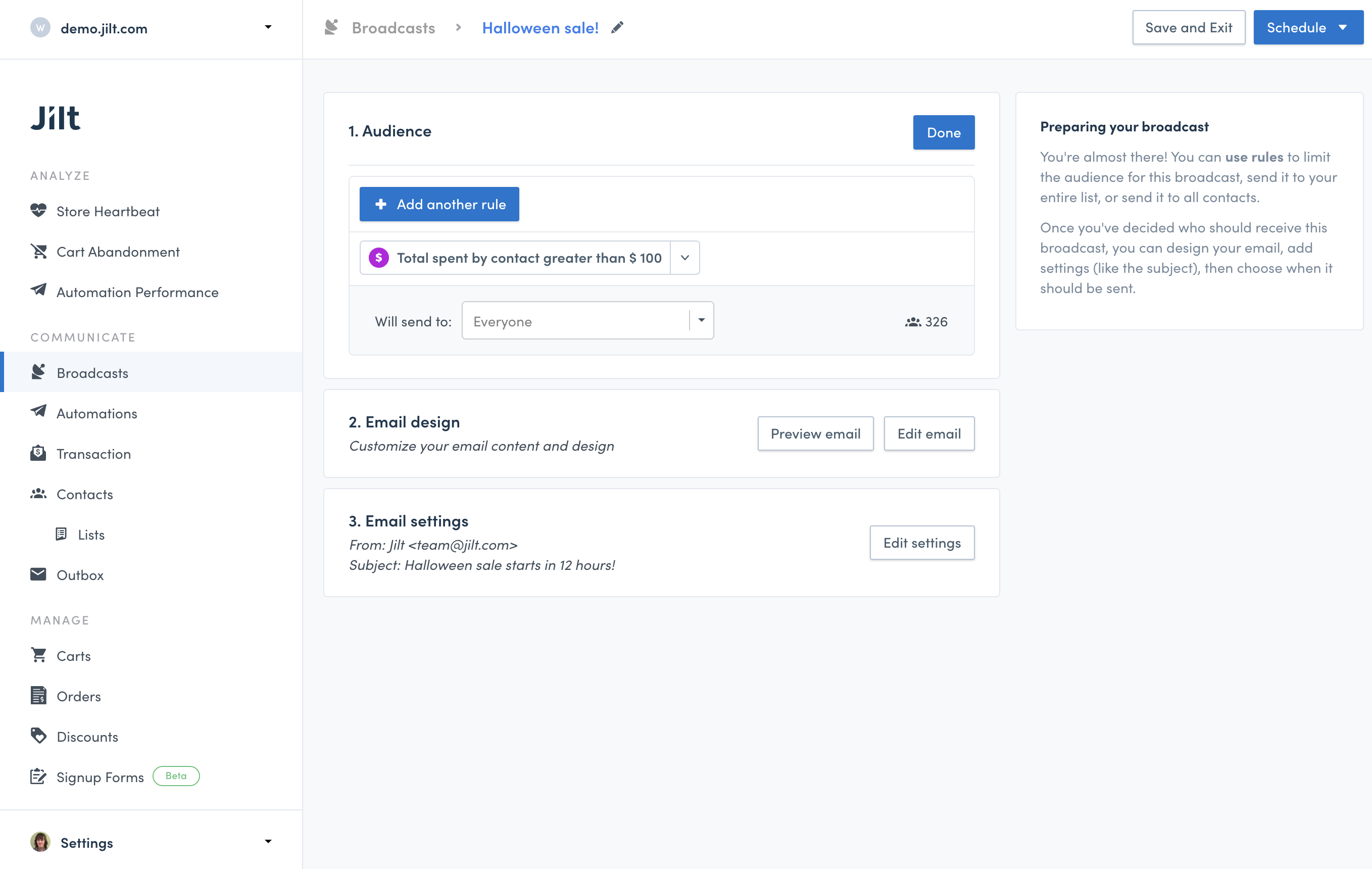This screenshot has height=869, width=1372.
Task: Click the Automation Performance paper plane icon
Action: 38,290
